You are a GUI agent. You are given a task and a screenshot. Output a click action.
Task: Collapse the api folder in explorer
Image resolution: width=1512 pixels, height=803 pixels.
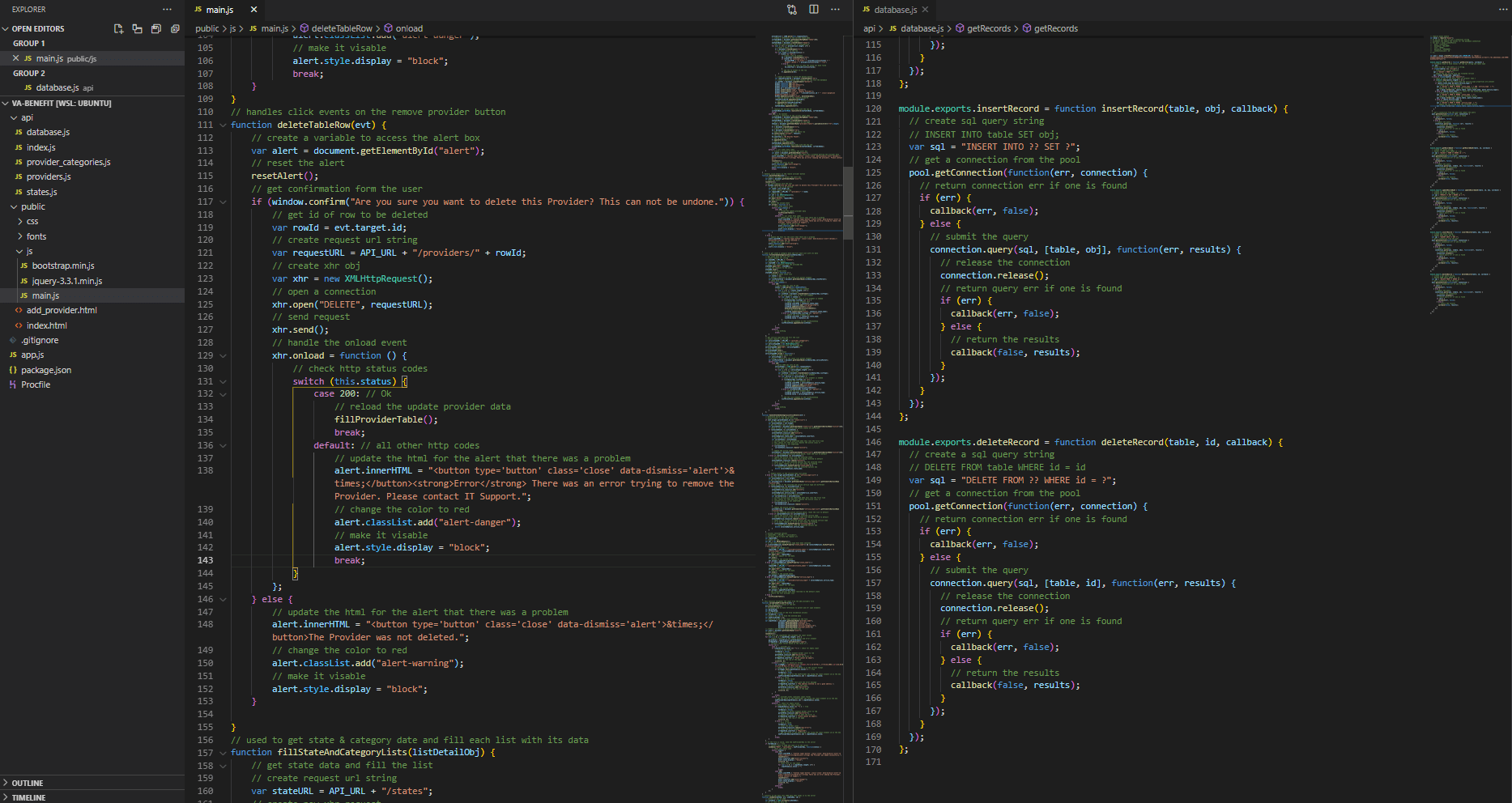coord(14,117)
